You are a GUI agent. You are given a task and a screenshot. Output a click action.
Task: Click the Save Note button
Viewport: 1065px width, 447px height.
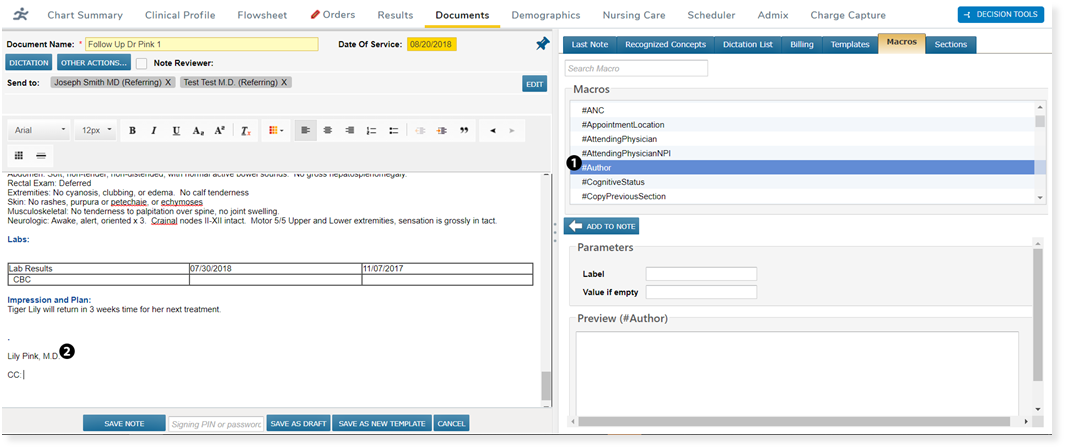(x=124, y=424)
